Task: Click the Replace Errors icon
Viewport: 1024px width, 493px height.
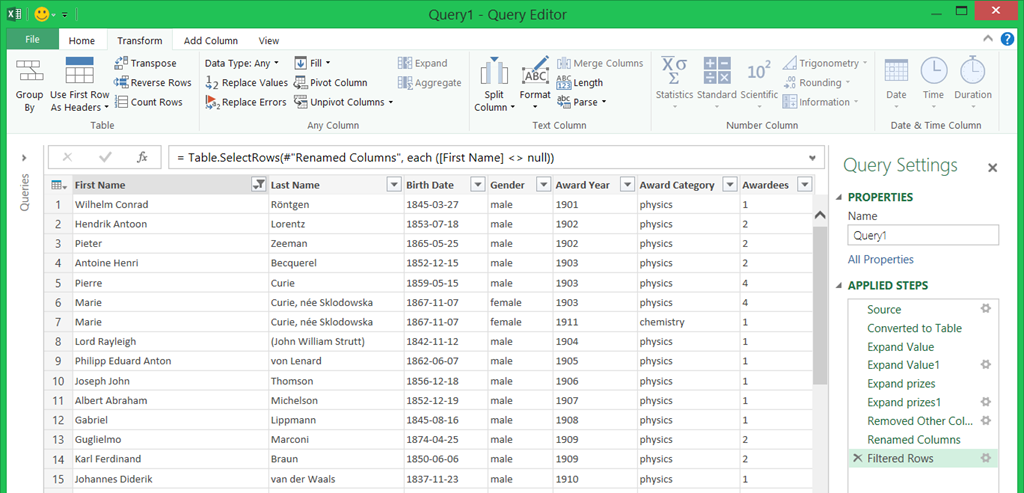Action: tap(212, 102)
